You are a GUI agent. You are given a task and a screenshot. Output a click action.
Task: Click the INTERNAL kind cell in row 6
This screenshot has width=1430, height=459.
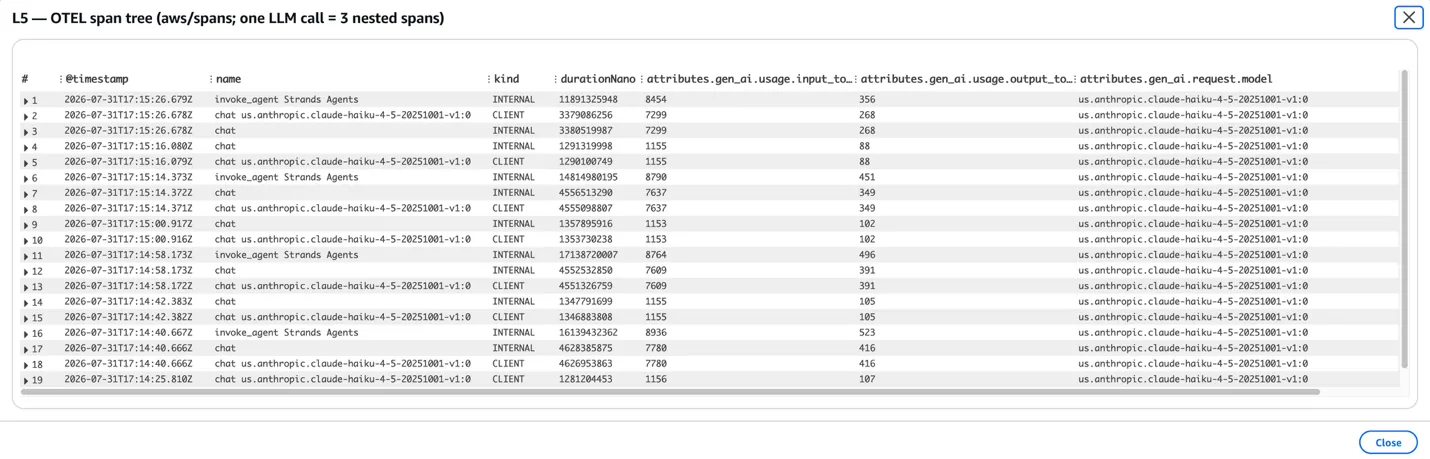pos(513,177)
